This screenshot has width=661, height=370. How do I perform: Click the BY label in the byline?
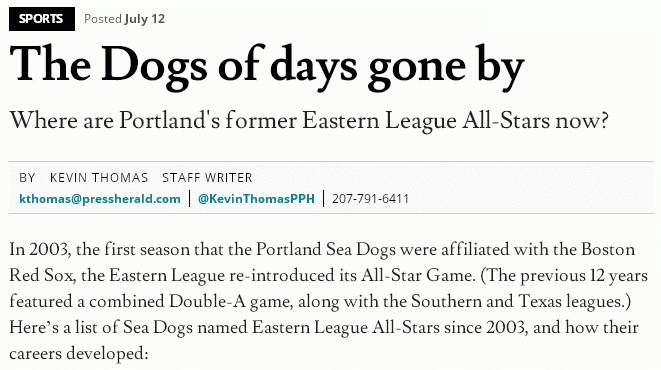click(27, 178)
